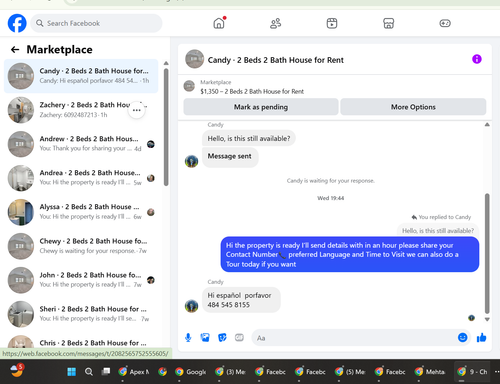Click seen-indicator avatar next to Andrea chat
500x384 pixels.
(x=151, y=178)
